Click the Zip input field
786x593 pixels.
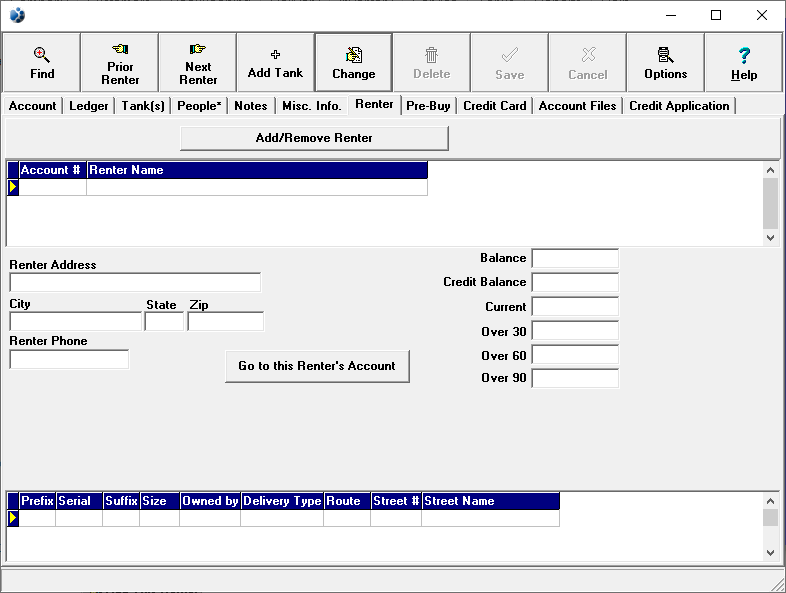[226, 321]
